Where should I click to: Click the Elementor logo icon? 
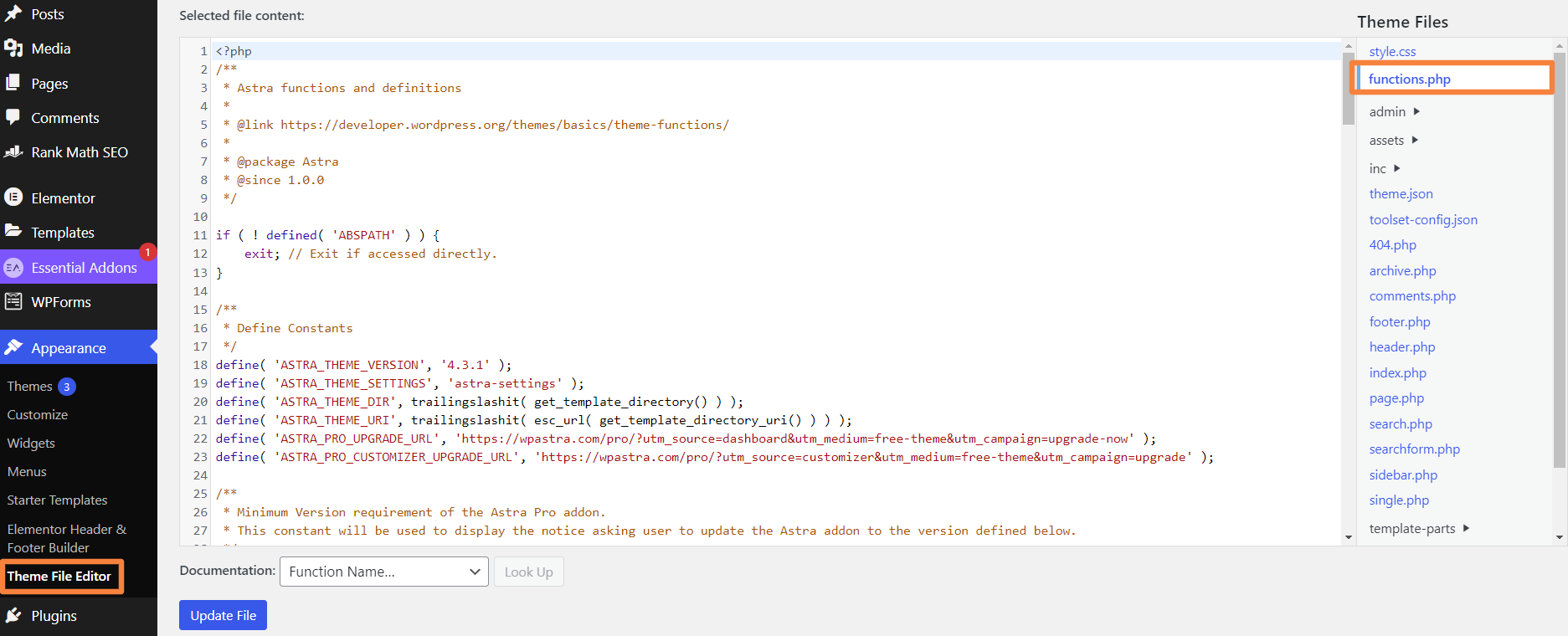click(x=13, y=197)
